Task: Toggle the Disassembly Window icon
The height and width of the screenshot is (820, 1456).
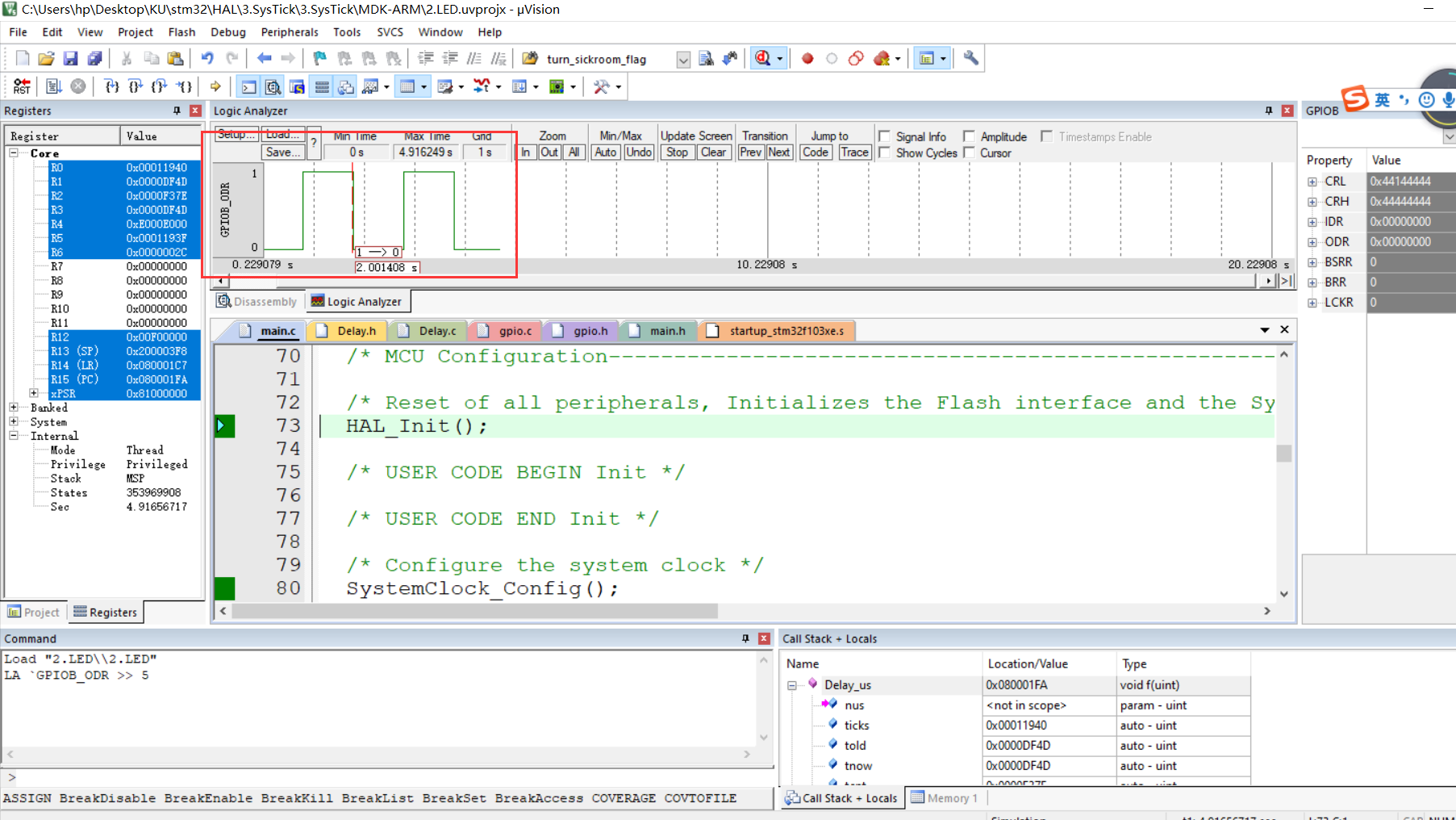Action: click(273, 86)
